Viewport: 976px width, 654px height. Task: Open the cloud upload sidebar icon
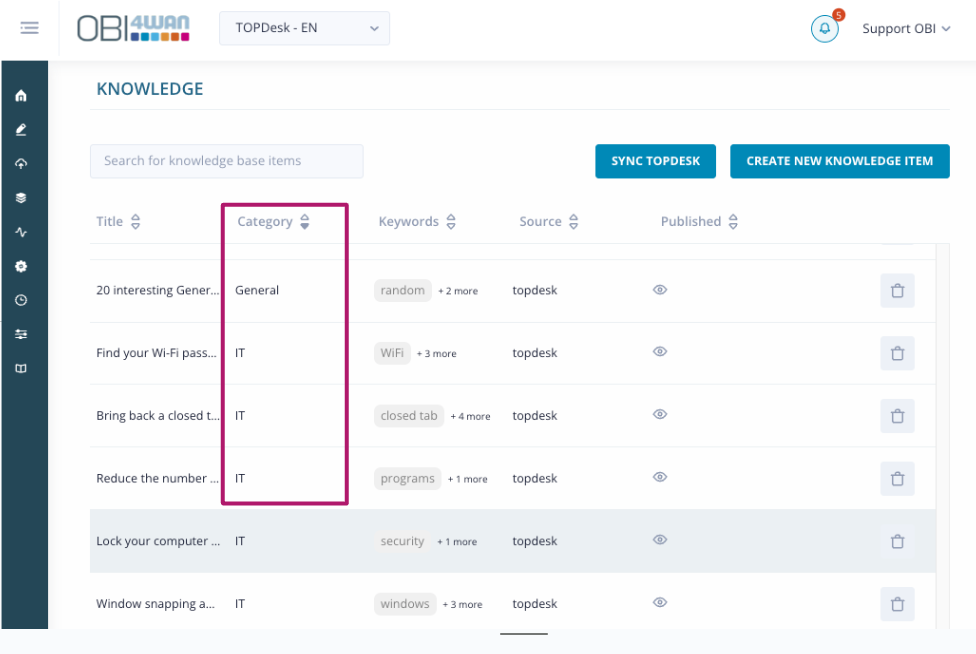click(21, 164)
